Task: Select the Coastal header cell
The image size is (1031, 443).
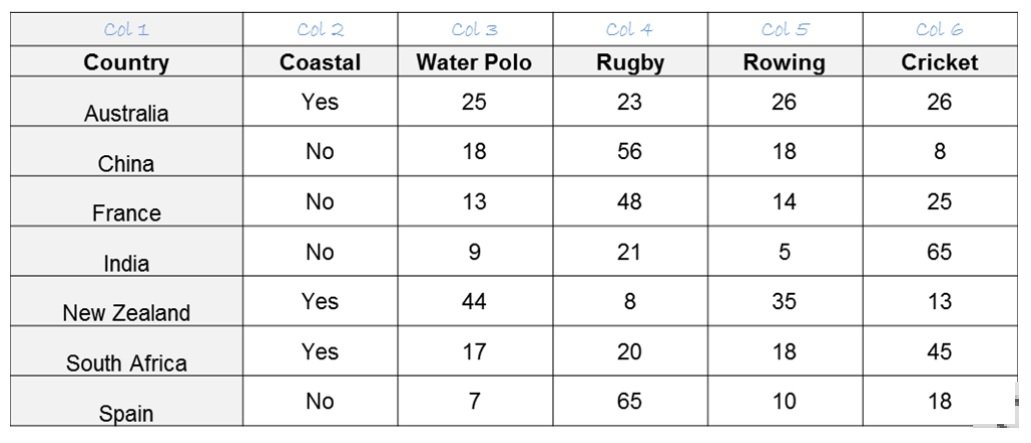Action: click(319, 62)
